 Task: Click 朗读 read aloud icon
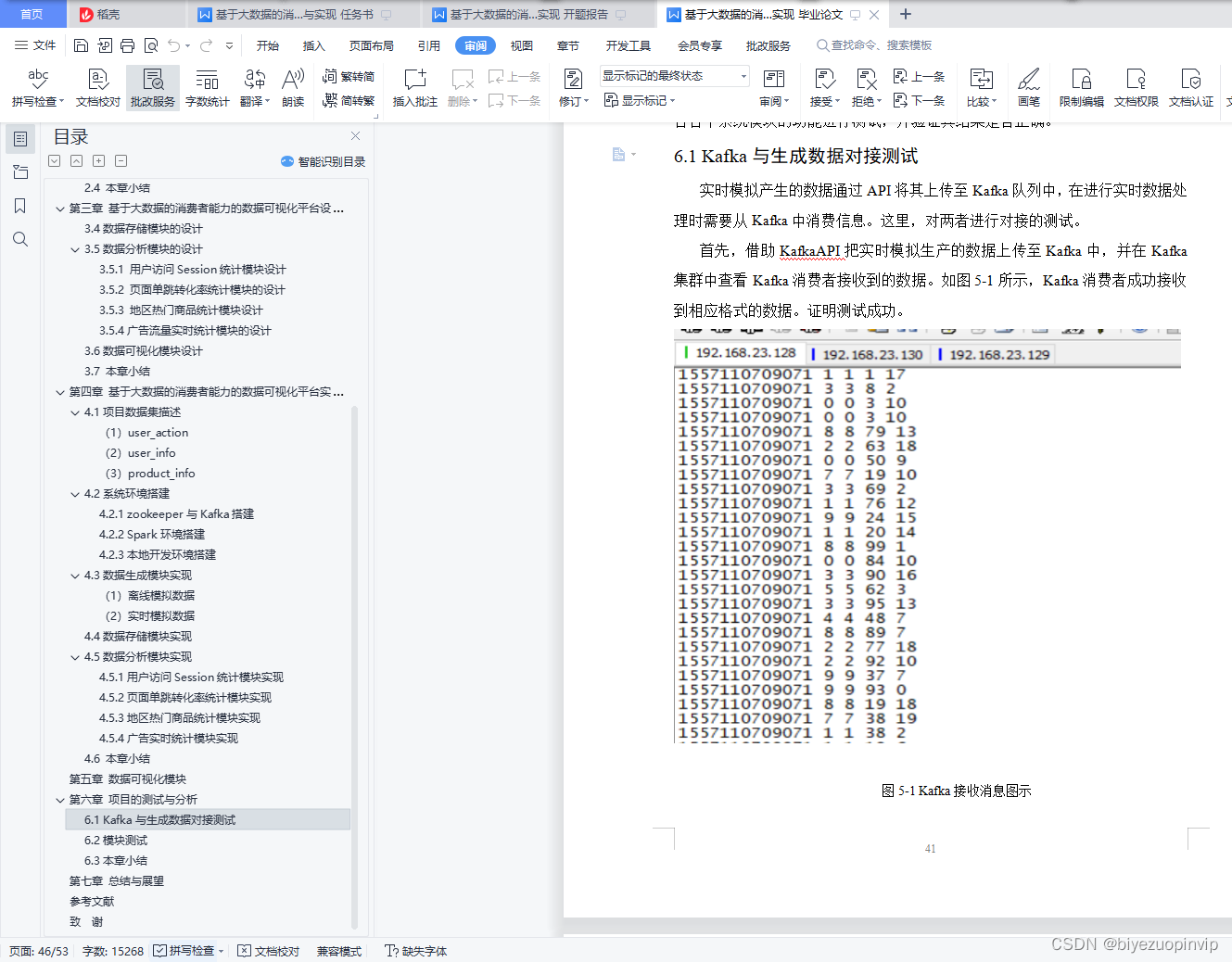coord(293,88)
